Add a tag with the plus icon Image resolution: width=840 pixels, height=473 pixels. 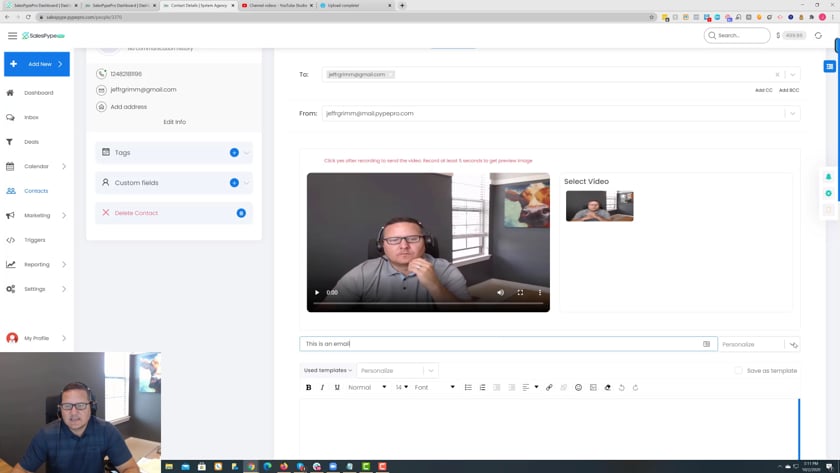(234, 153)
